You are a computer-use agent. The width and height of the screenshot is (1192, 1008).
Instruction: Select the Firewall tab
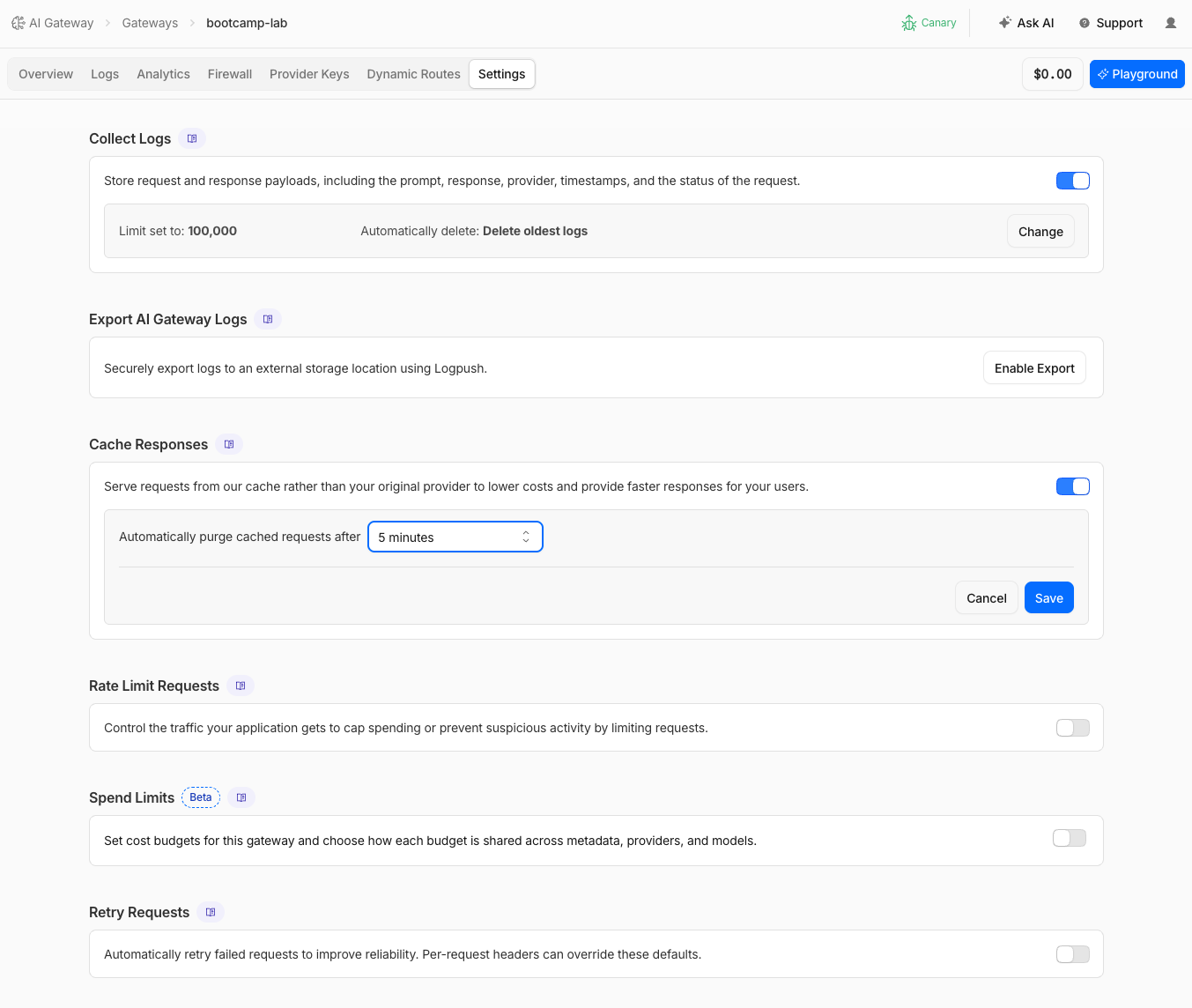click(230, 74)
